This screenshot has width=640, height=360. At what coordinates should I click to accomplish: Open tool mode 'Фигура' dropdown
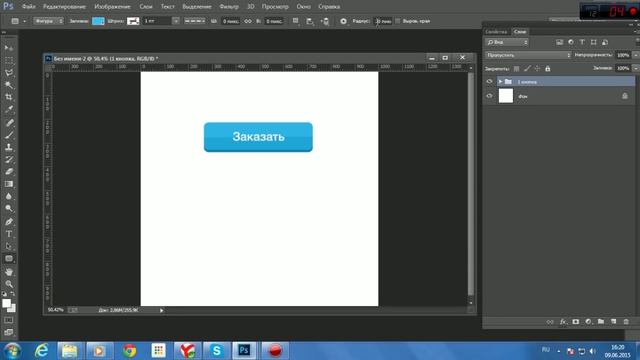point(49,21)
